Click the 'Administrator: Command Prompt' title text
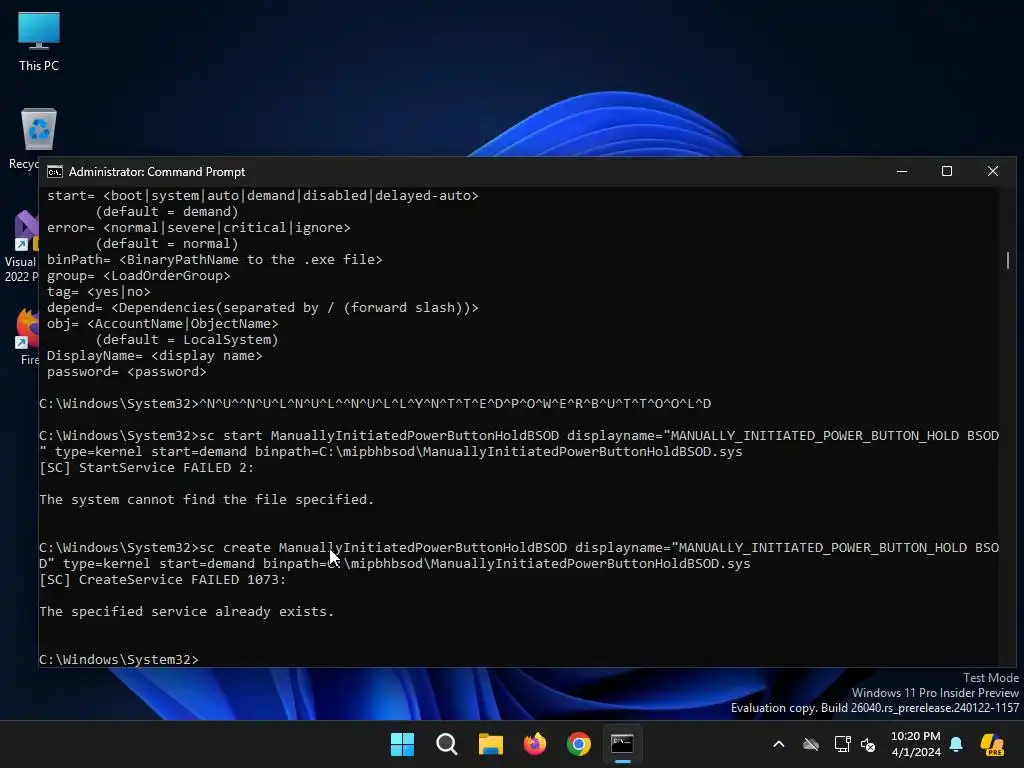Viewport: 1024px width, 768px height. click(157, 172)
